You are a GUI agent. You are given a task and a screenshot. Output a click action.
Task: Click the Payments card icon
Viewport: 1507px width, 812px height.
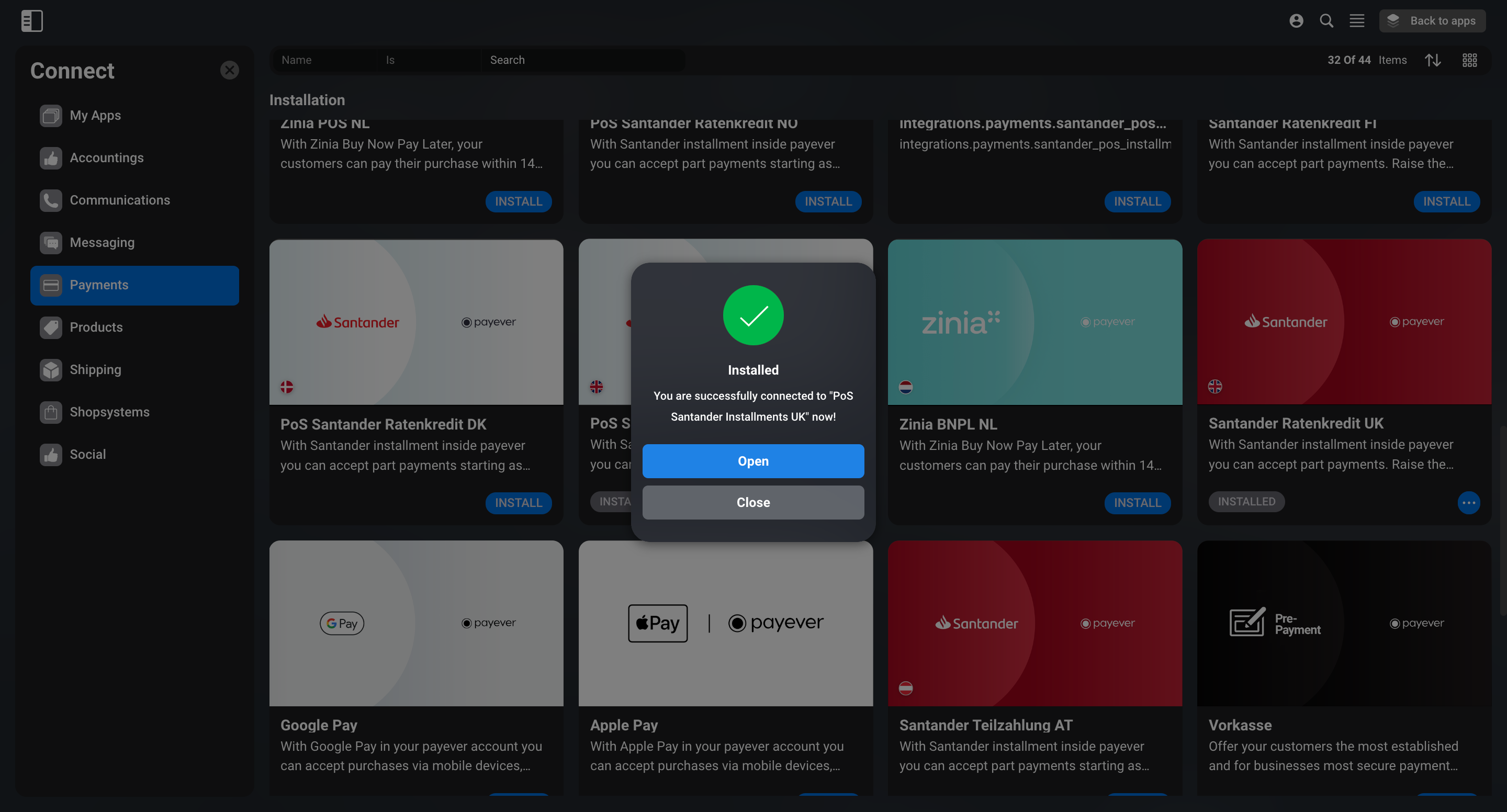[x=51, y=286]
